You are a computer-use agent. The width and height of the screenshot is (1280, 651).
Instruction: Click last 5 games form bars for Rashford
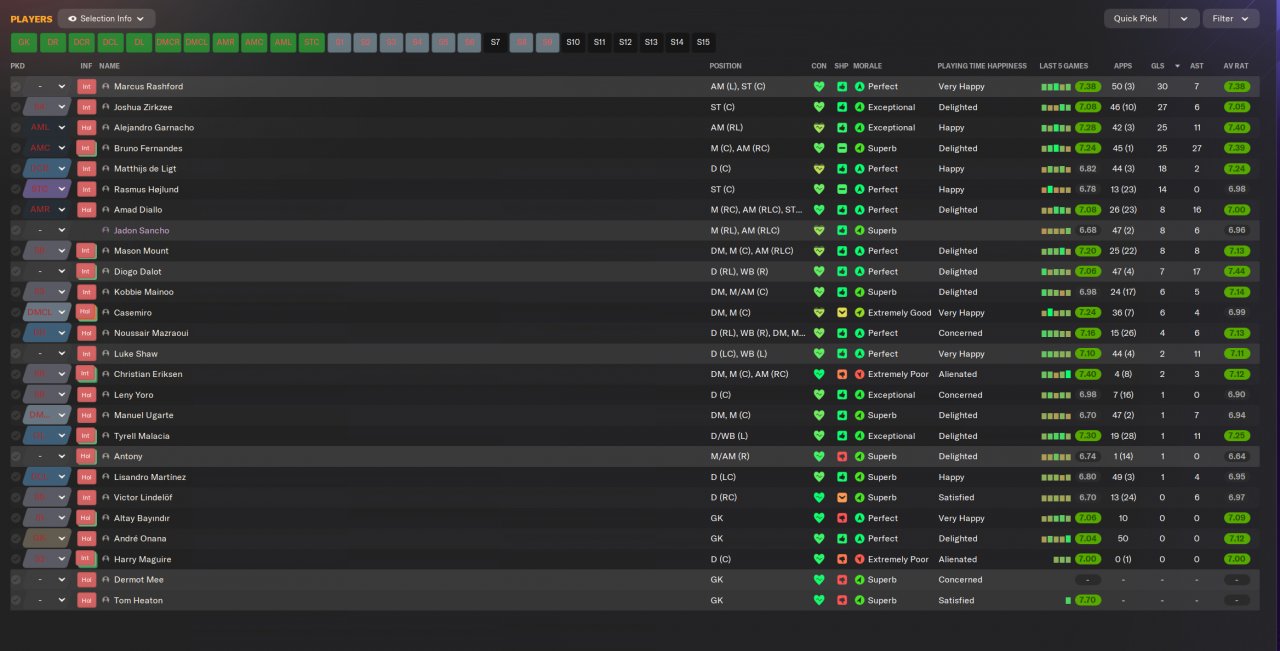(x=1056, y=87)
